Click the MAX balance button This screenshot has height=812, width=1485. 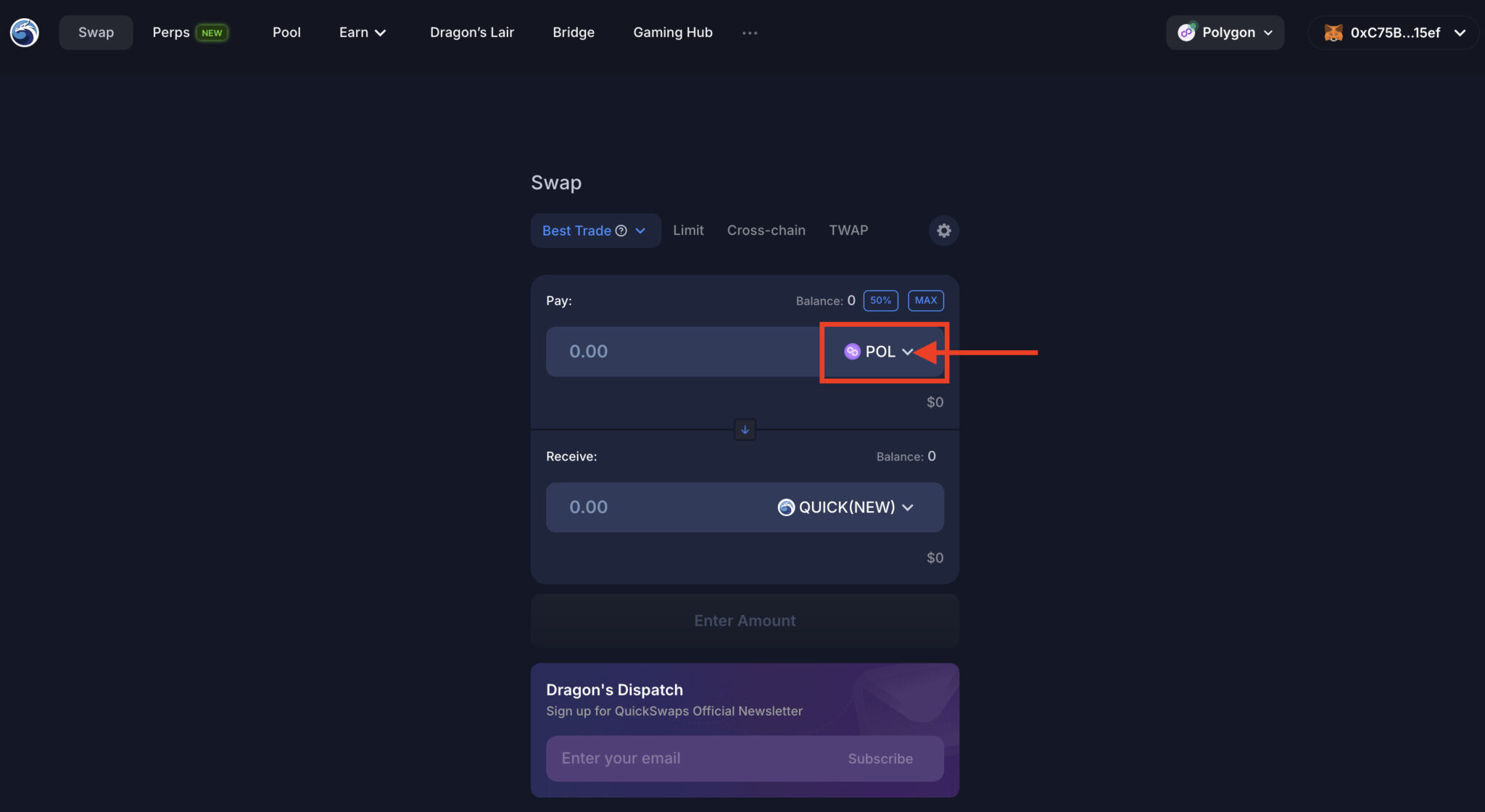click(925, 300)
